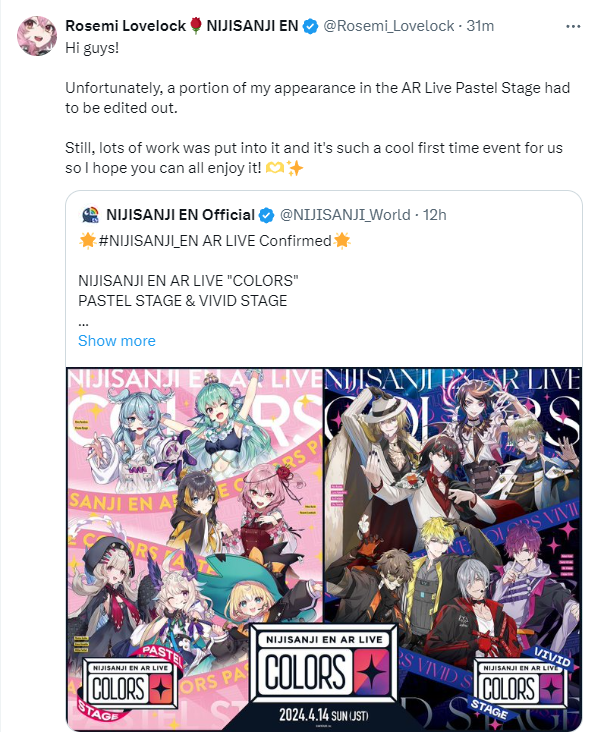This screenshot has width=599, height=732.
Task: Open Rosemi Lovelock's profile avatar
Action: coord(37,35)
